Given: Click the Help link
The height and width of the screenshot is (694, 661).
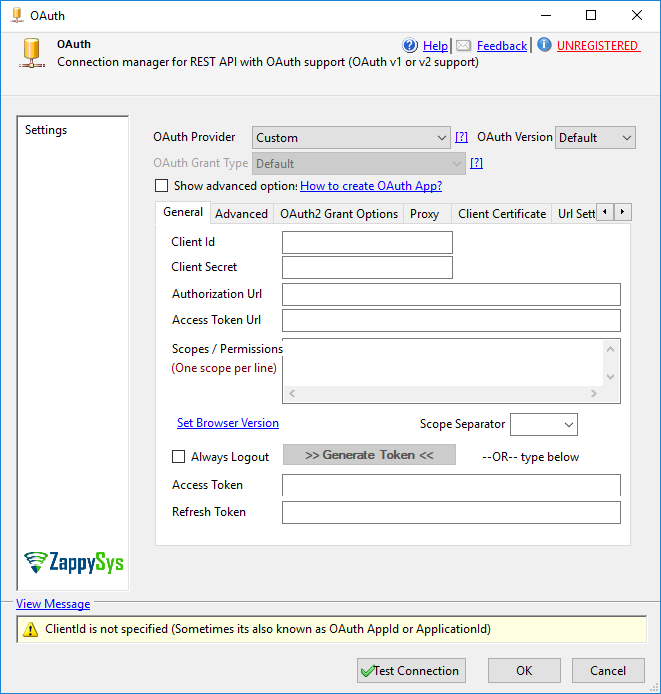Looking at the screenshot, I should click(435, 46).
